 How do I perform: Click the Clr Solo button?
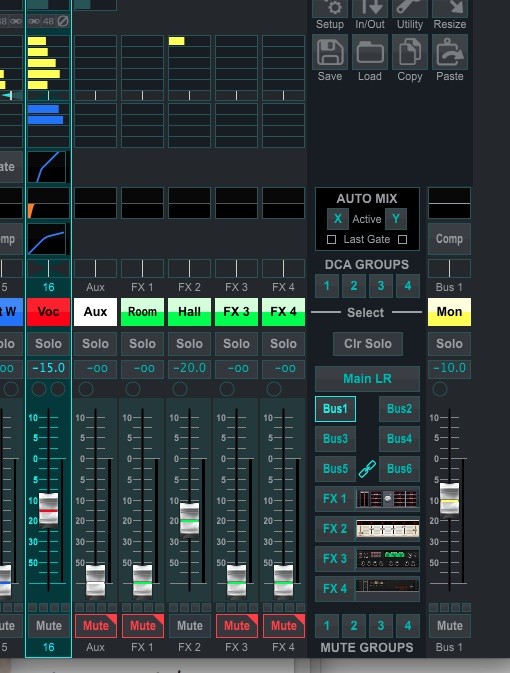pyautogui.click(x=368, y=344)
